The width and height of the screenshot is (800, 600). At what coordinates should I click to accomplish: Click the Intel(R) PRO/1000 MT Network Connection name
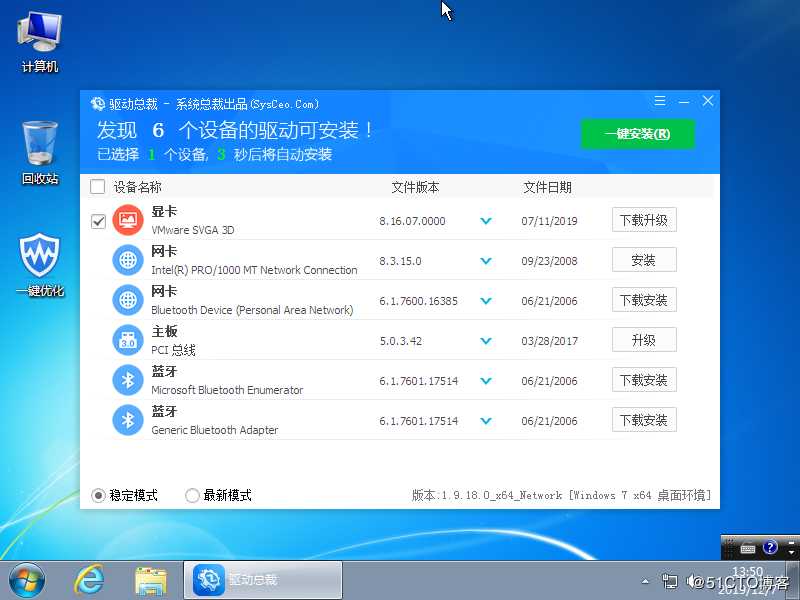[x=254, y=270]
